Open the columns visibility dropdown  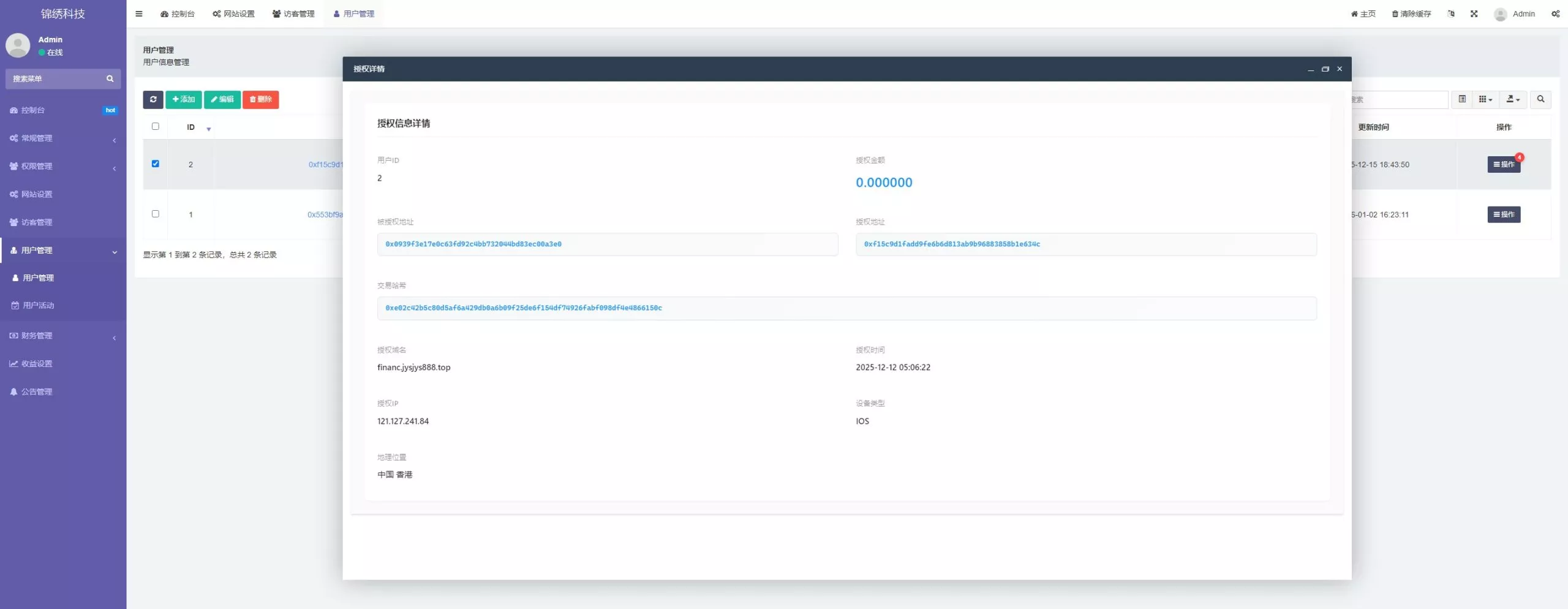point(1485,99)
